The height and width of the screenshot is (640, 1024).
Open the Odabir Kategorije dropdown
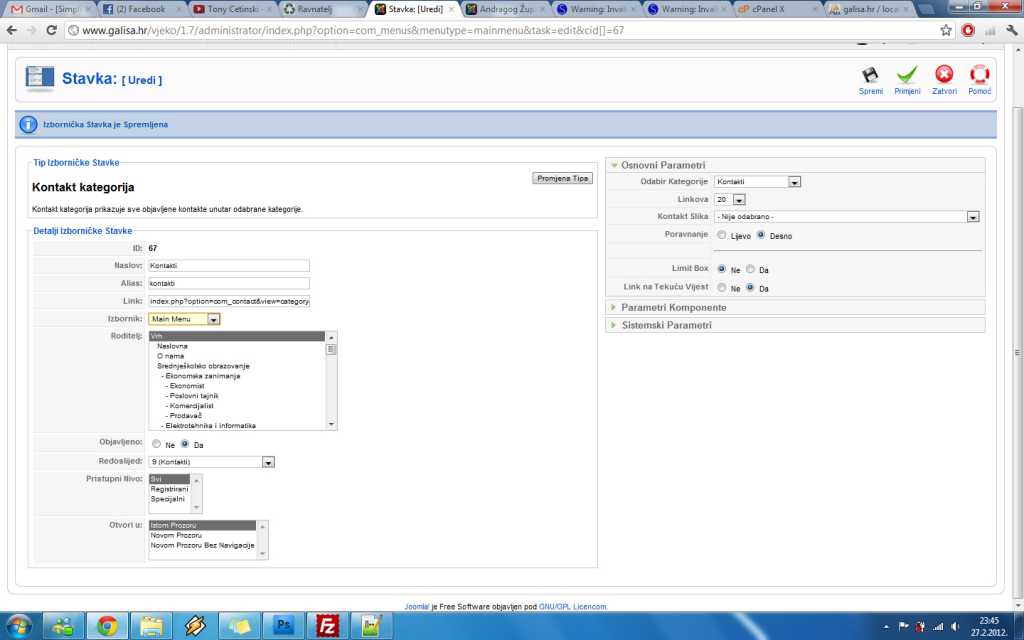[x=794, y=182]
